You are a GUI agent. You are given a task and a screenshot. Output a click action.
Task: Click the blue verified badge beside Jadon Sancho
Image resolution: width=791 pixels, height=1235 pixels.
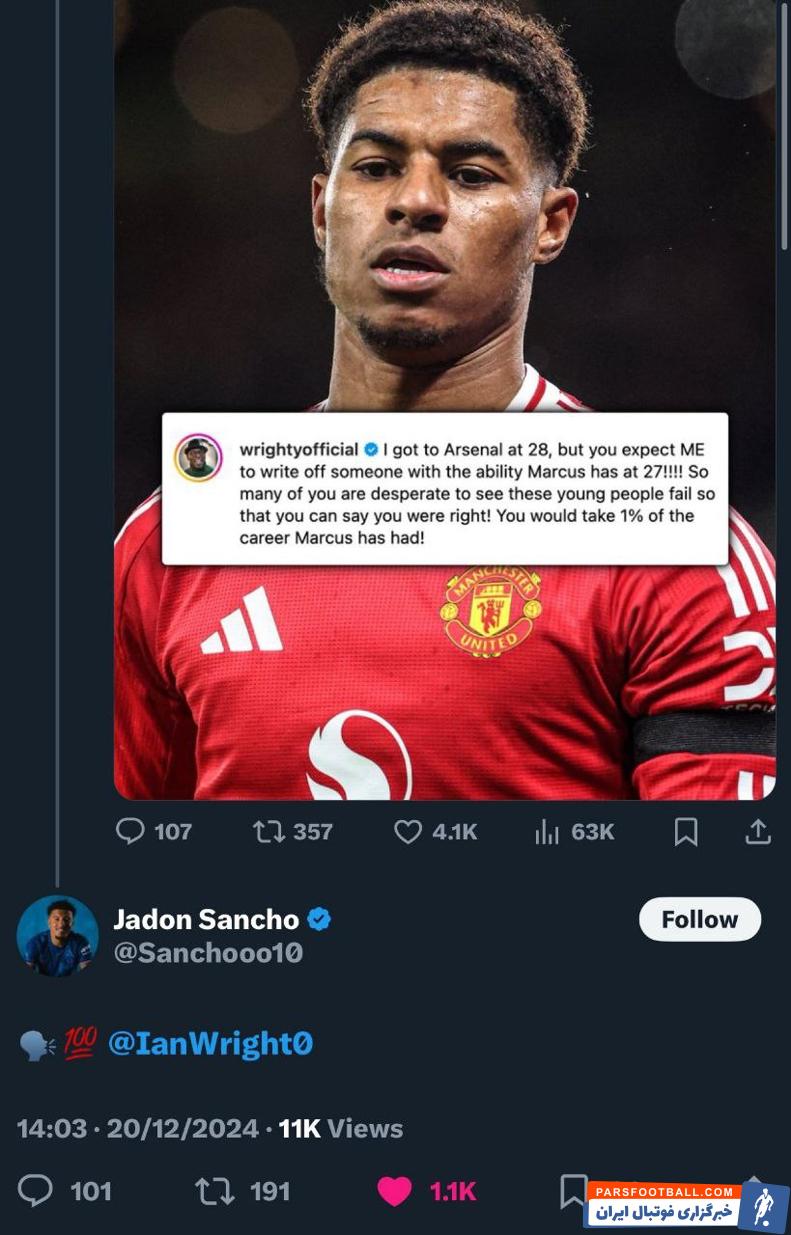point(319,919)
